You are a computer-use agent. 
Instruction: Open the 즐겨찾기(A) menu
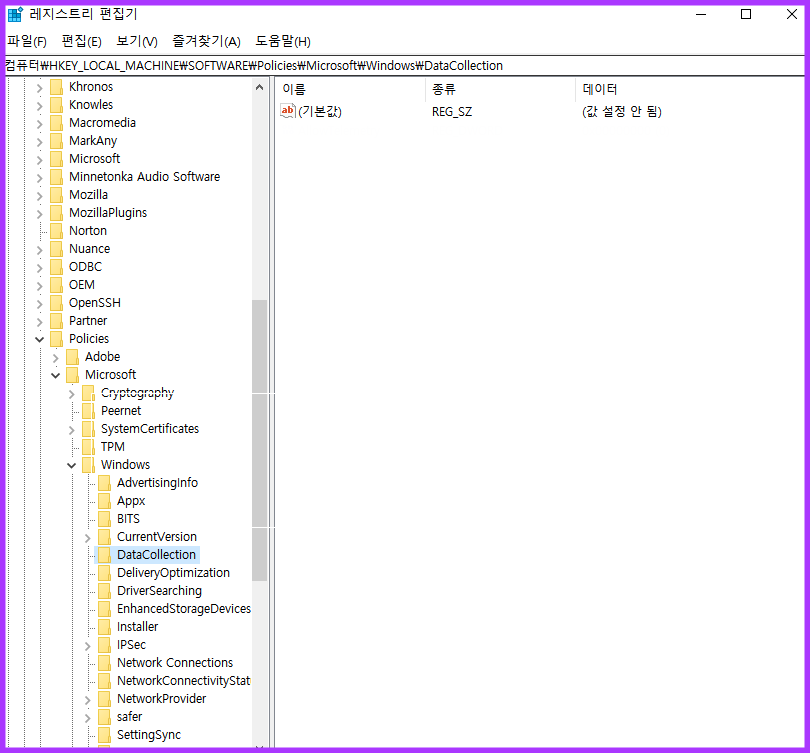(206, 41)
